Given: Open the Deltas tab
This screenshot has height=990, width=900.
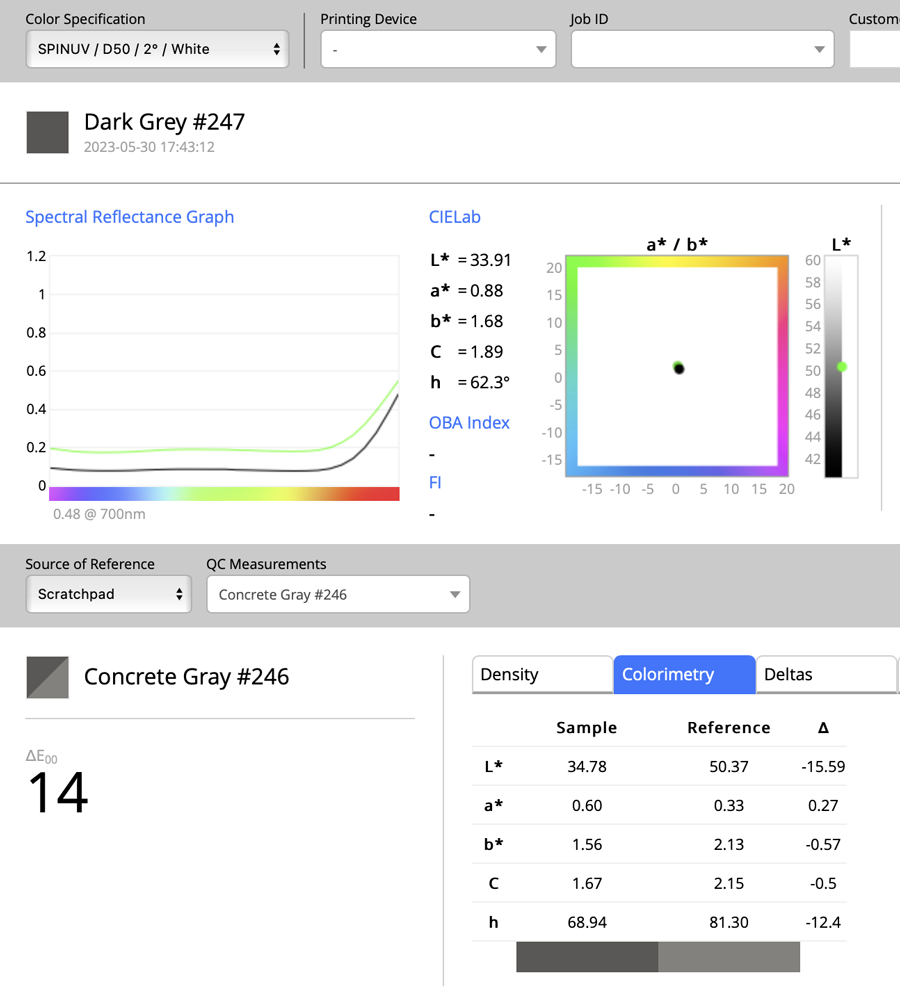Looking at the screenshot, I should (x=826, y=674).
